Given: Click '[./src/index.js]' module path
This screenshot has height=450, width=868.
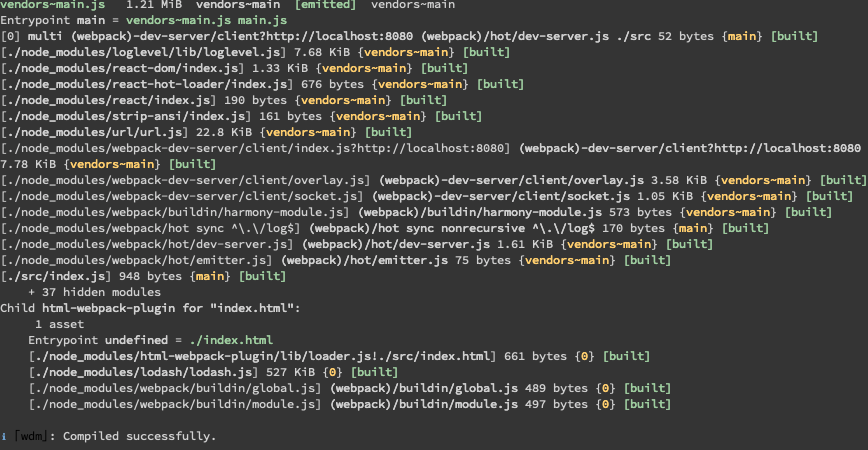Looking at the screenshot, I should click(x=56, y=276).
